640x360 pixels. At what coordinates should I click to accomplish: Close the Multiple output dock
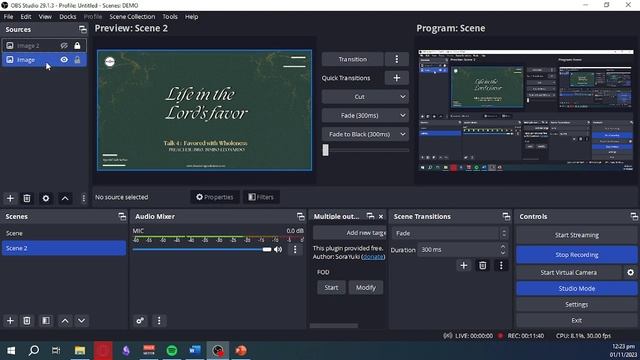click(x=381, y=216)
